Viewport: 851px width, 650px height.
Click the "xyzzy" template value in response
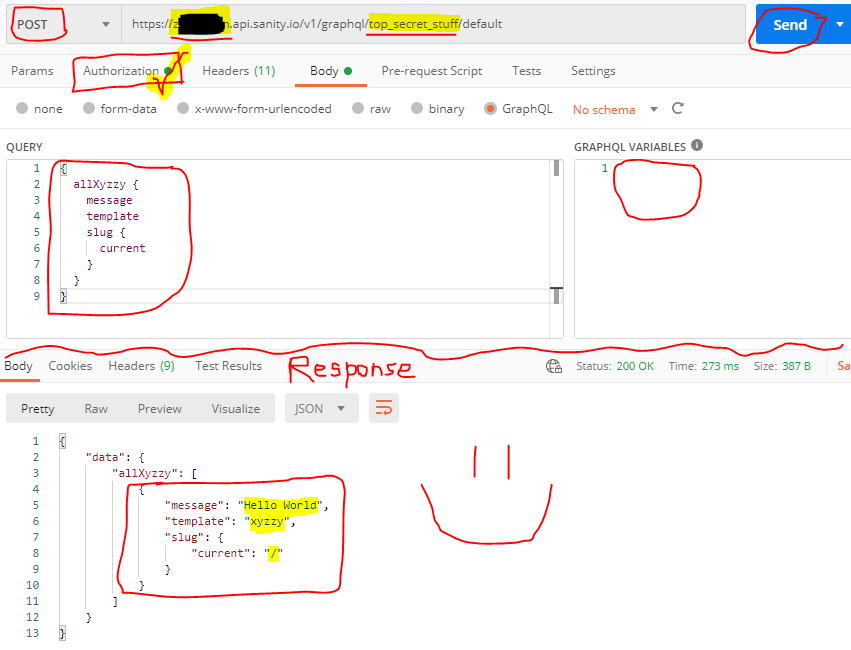pyautogui.click(x=266, y=522)
